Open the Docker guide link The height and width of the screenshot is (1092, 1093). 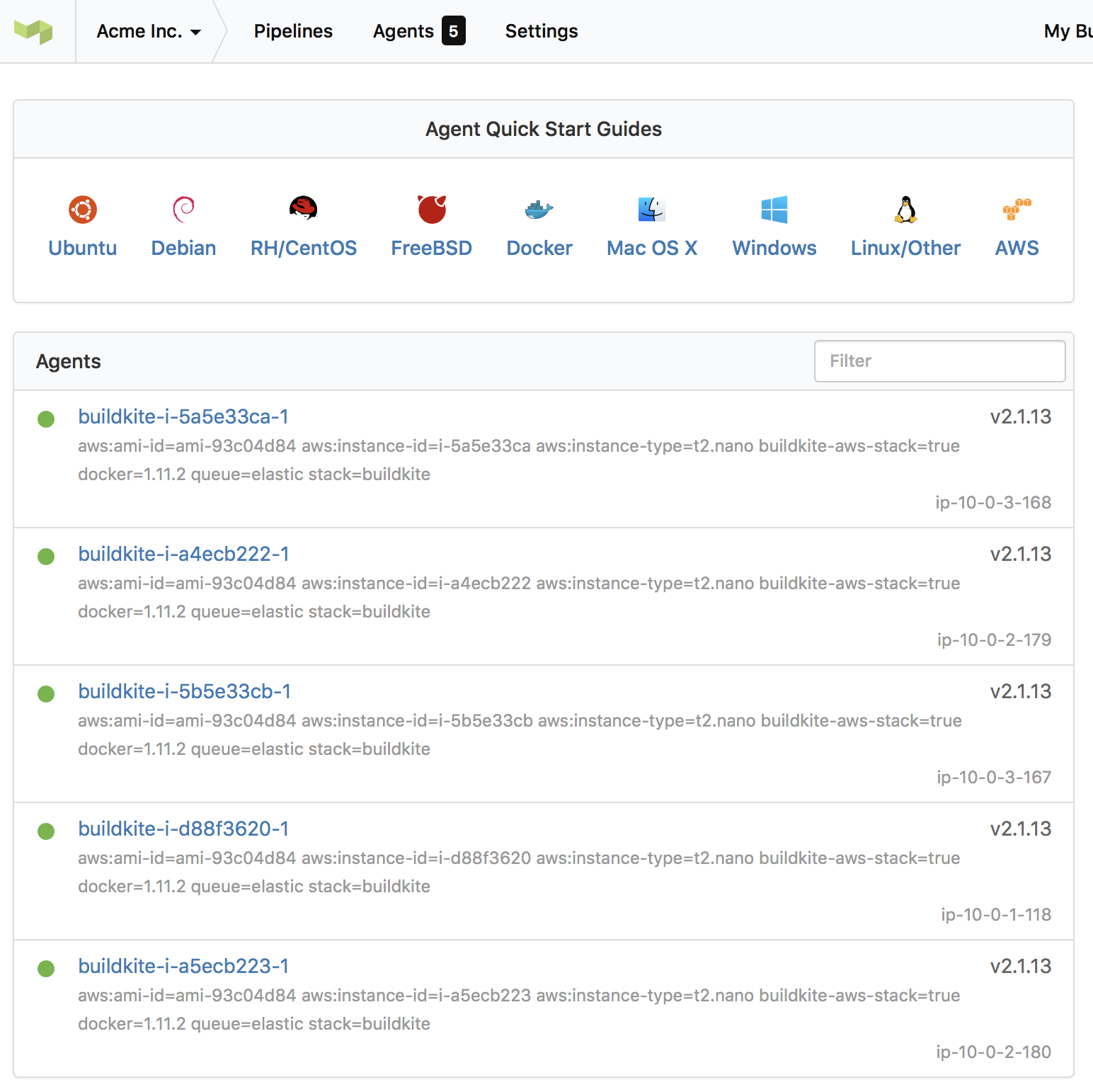[x=539, y=248]
